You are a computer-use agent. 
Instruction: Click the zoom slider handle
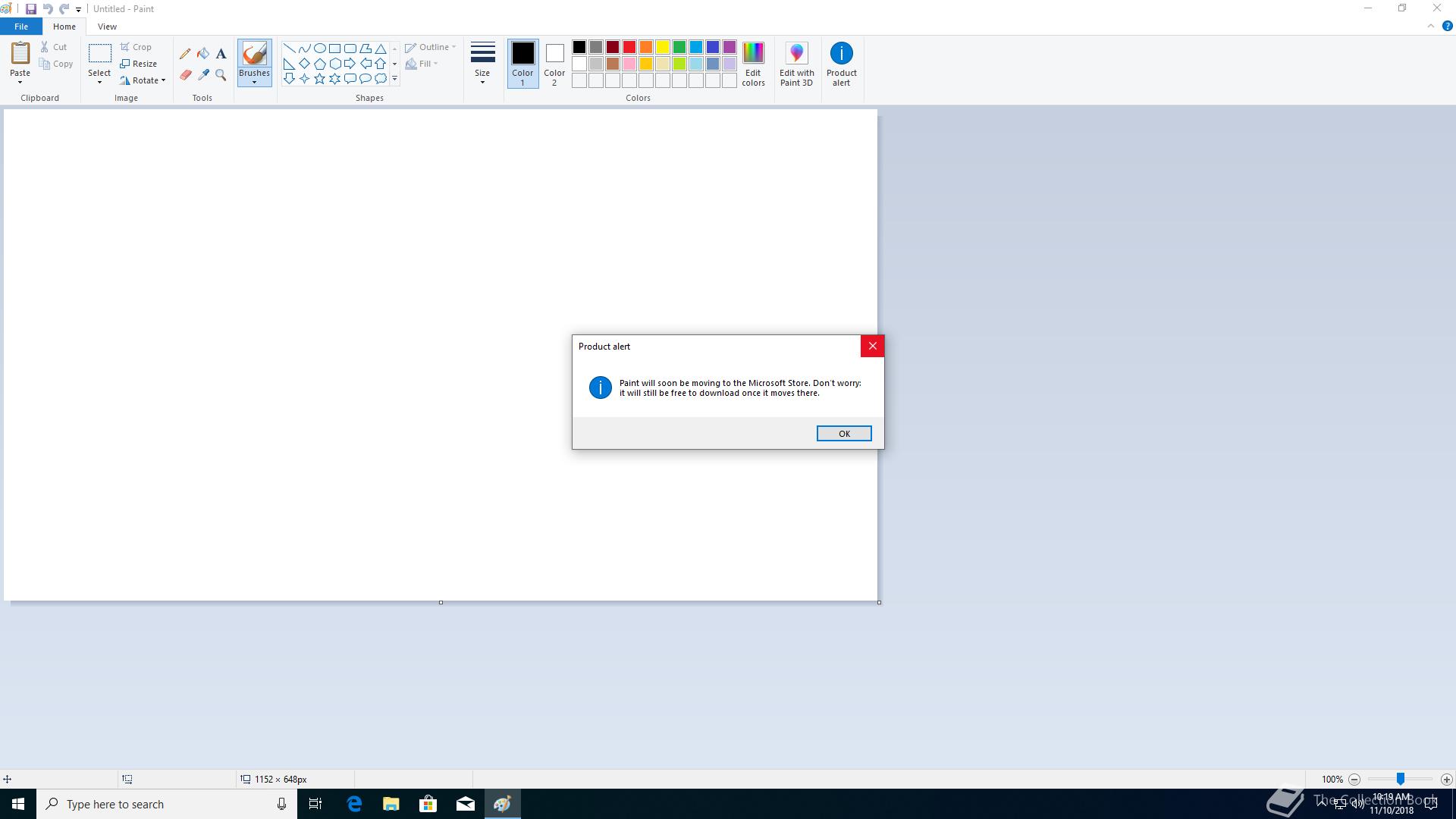pos(1401,779)
